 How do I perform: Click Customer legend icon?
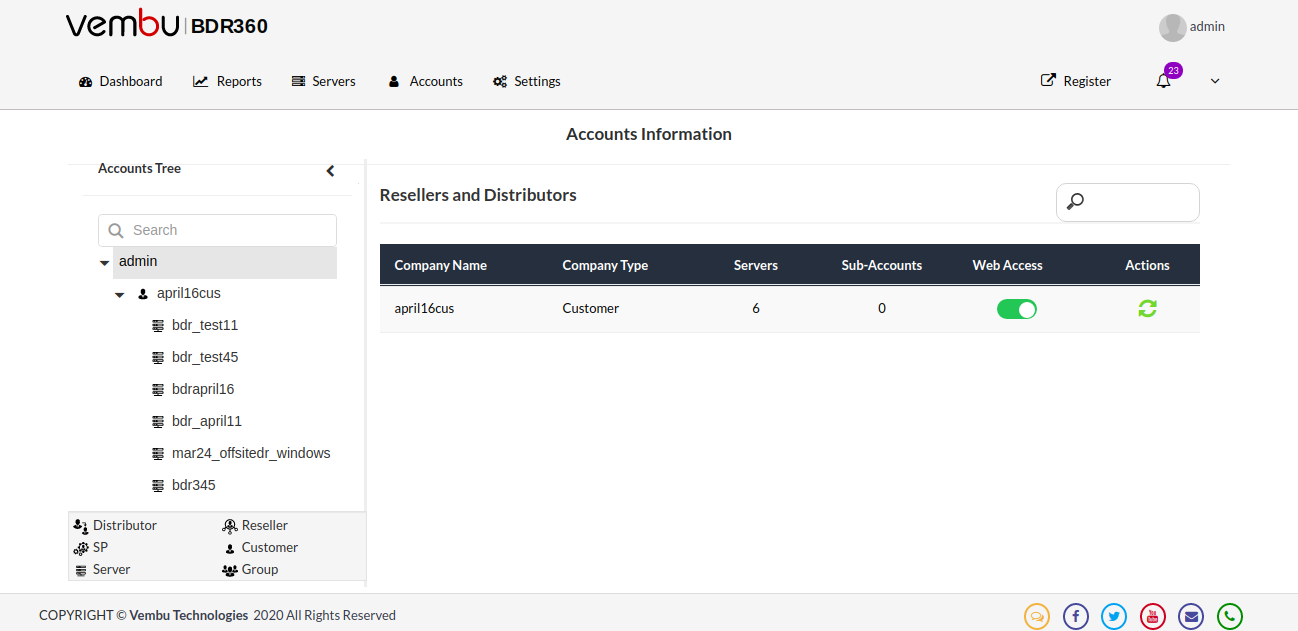229,547
